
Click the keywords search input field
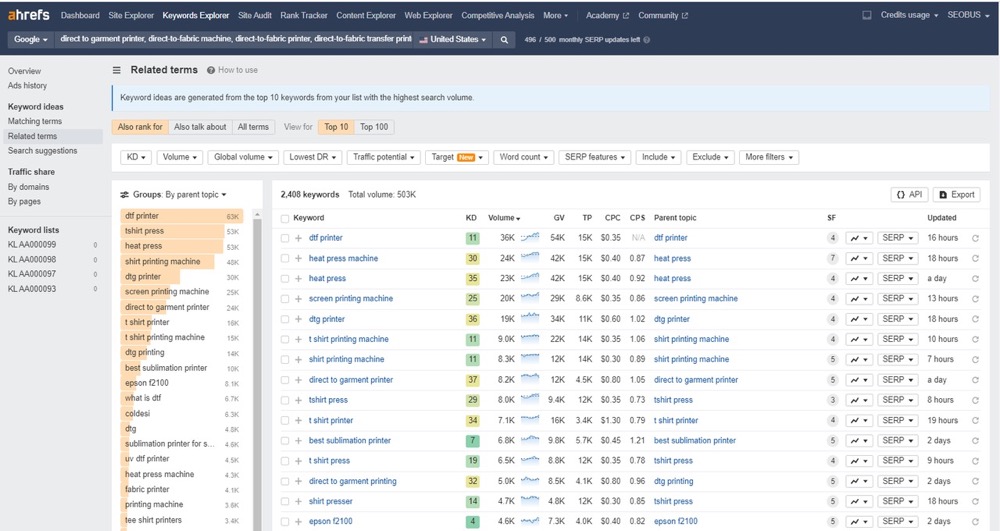(235, 39)
